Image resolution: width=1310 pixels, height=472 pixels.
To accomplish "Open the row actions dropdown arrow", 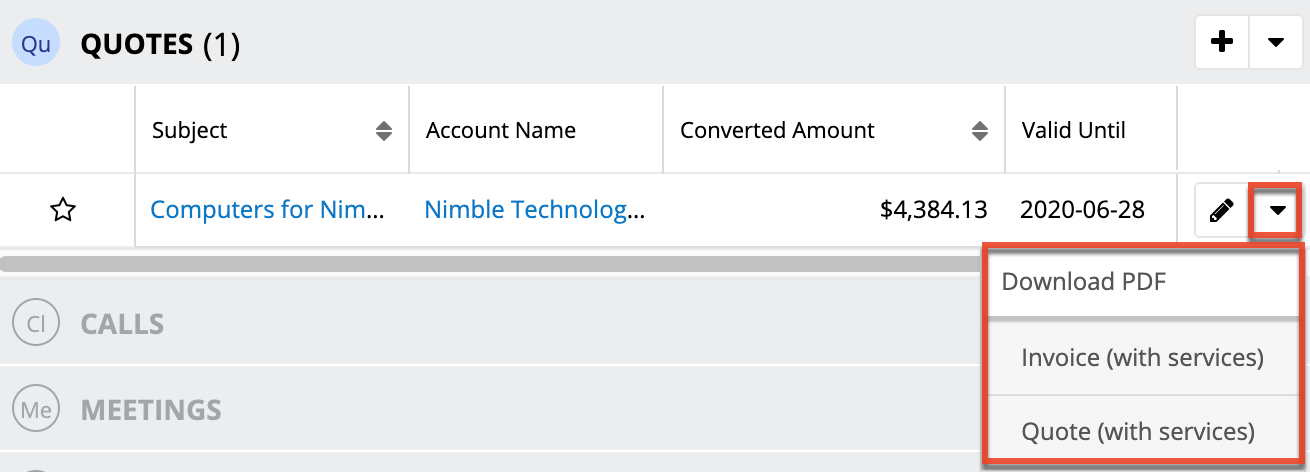I will pyautogui.click(x=1277, y=211).
